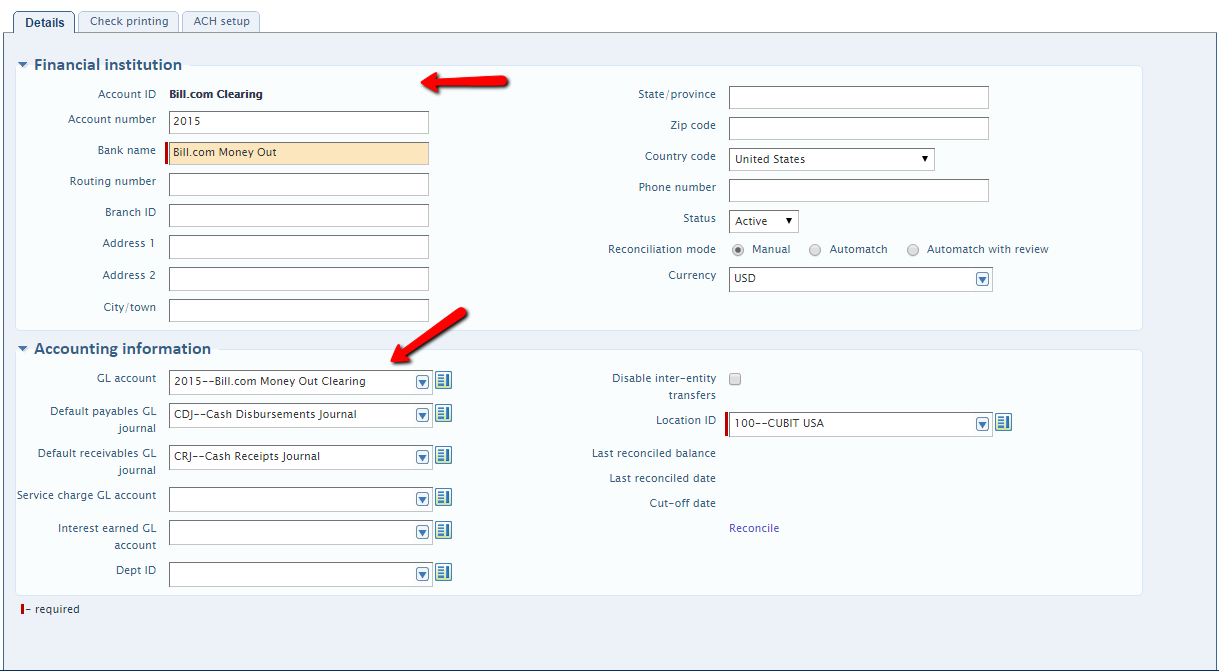Click the Address 2 field
Image resolution: width=1219 pixels, height=671 pixels.
click(x=299, y=279)
